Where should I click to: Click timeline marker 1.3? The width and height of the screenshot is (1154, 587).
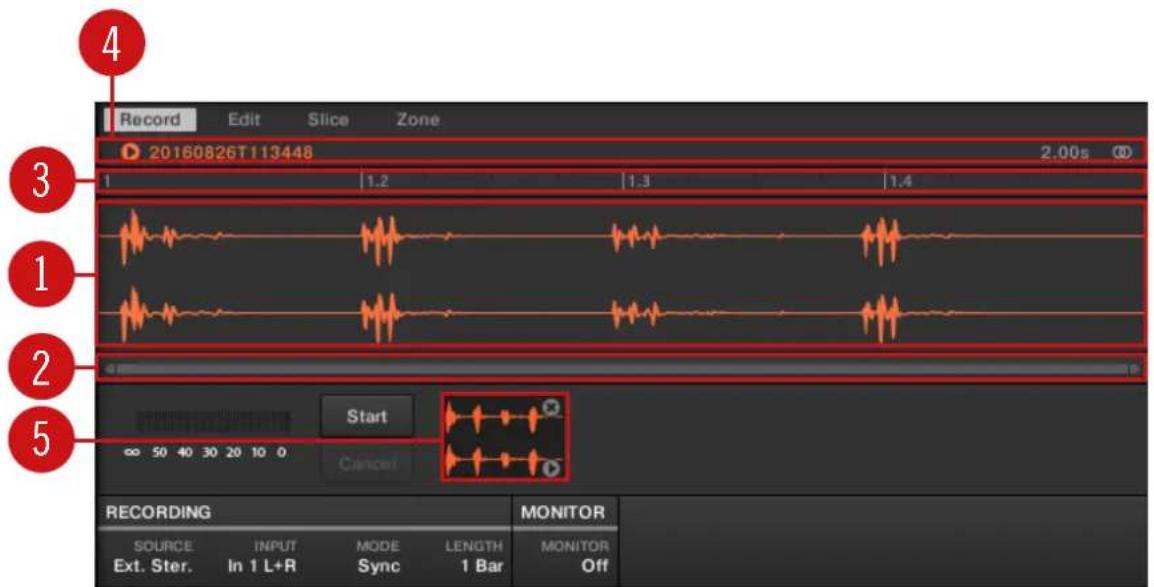(637, 181)
